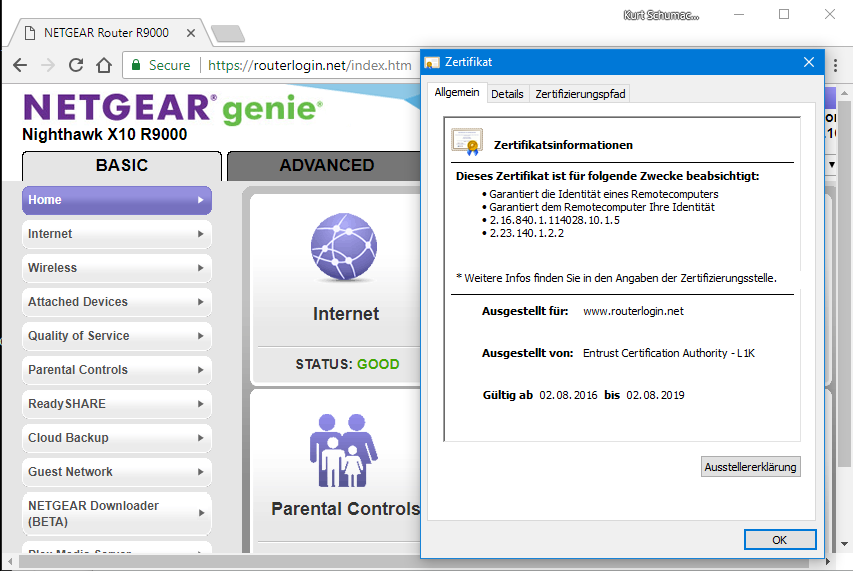Open the Internet sidebar item

click(x=117, y=234)
